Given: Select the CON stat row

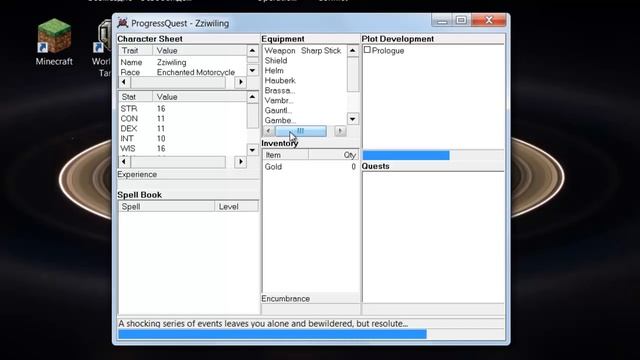Looking at the screenshot, I should tap(183, 118).
